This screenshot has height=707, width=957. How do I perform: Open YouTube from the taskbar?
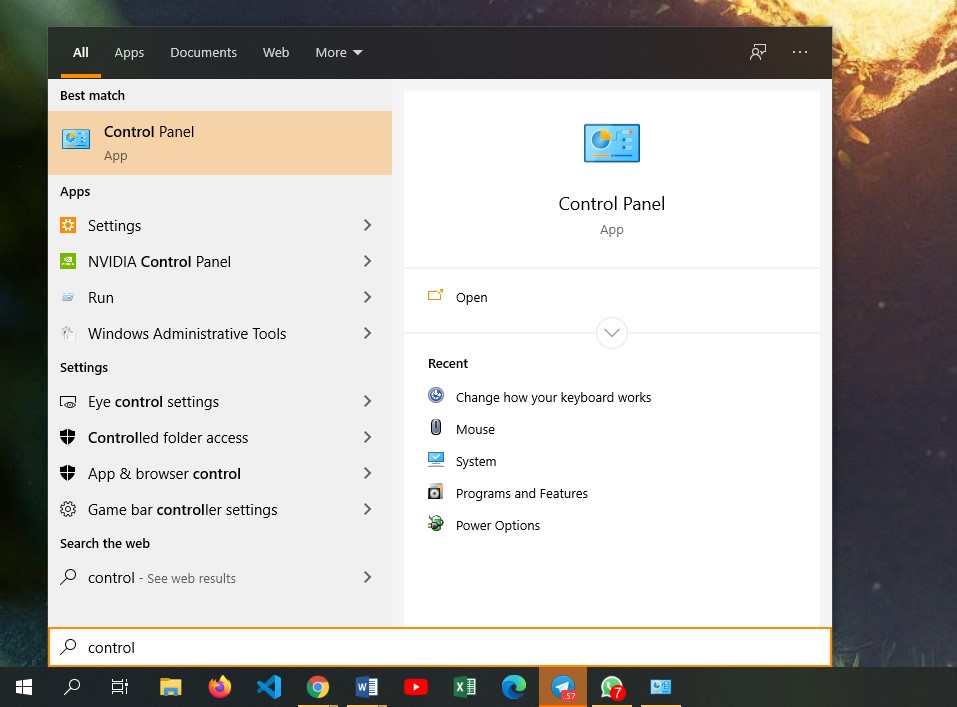pos(416,687)
